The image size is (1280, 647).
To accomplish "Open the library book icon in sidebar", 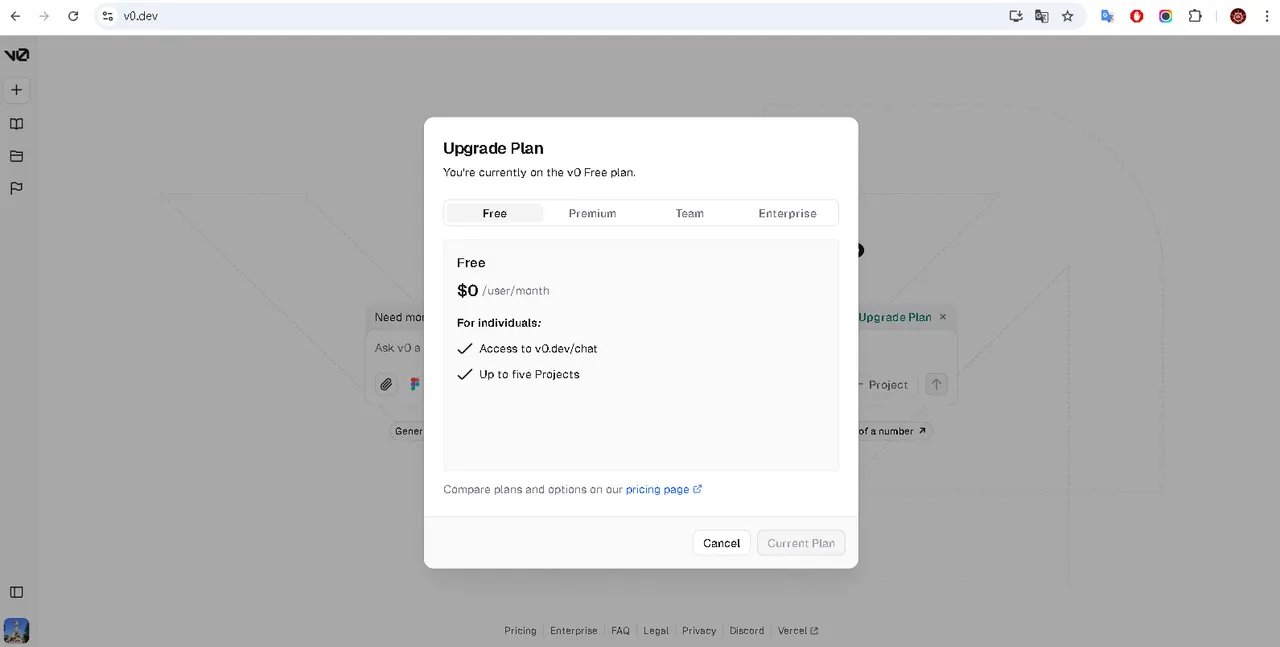I will pos(16,124).
